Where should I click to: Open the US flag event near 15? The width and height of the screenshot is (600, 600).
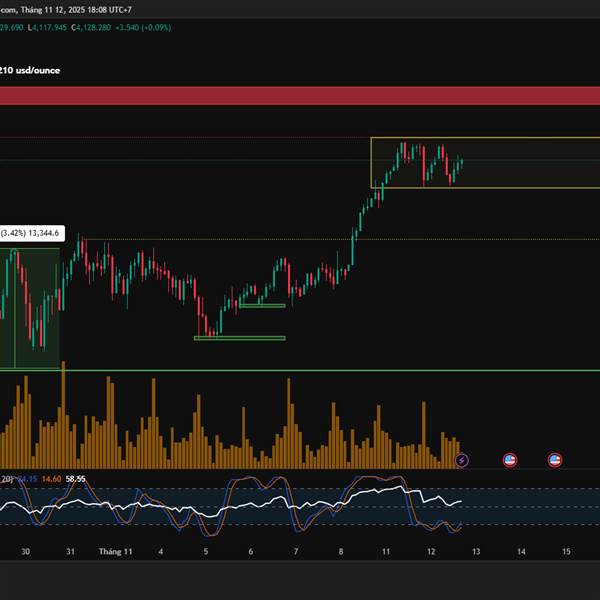click(555, 460)
